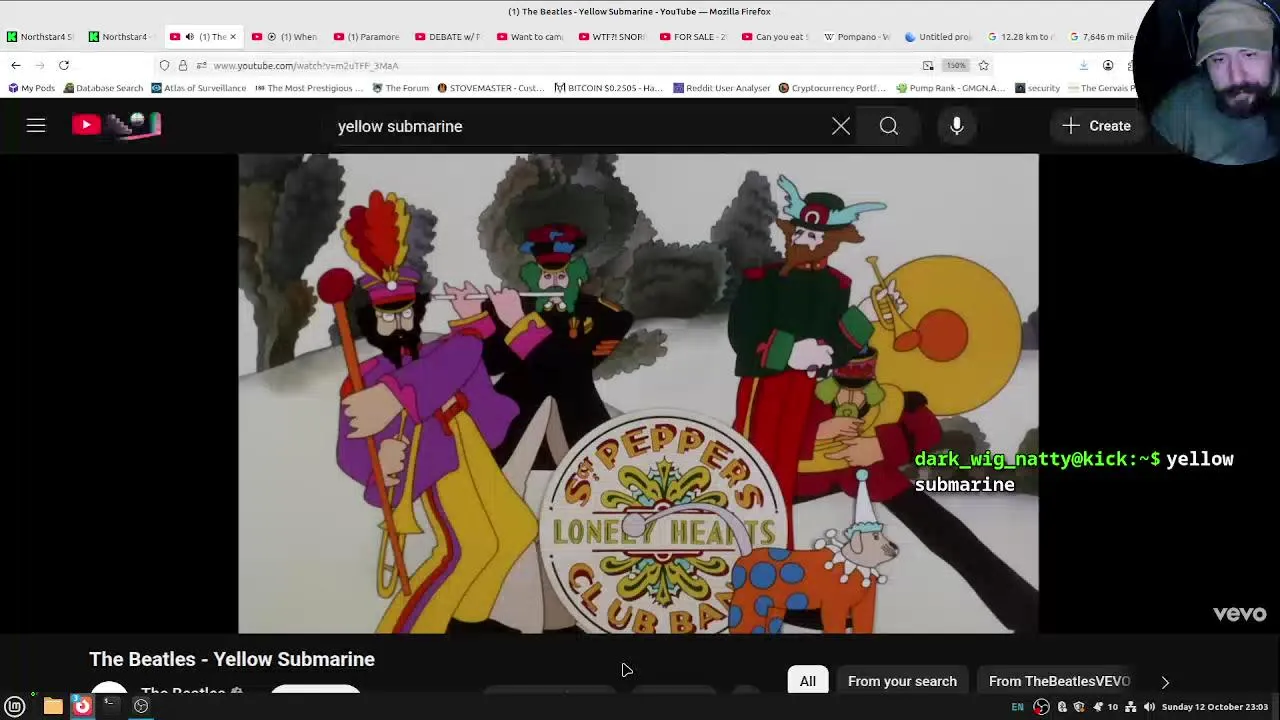Viewport: 1280px width, 720px height.
Task: Select the From your search chip
Action: 902,681
